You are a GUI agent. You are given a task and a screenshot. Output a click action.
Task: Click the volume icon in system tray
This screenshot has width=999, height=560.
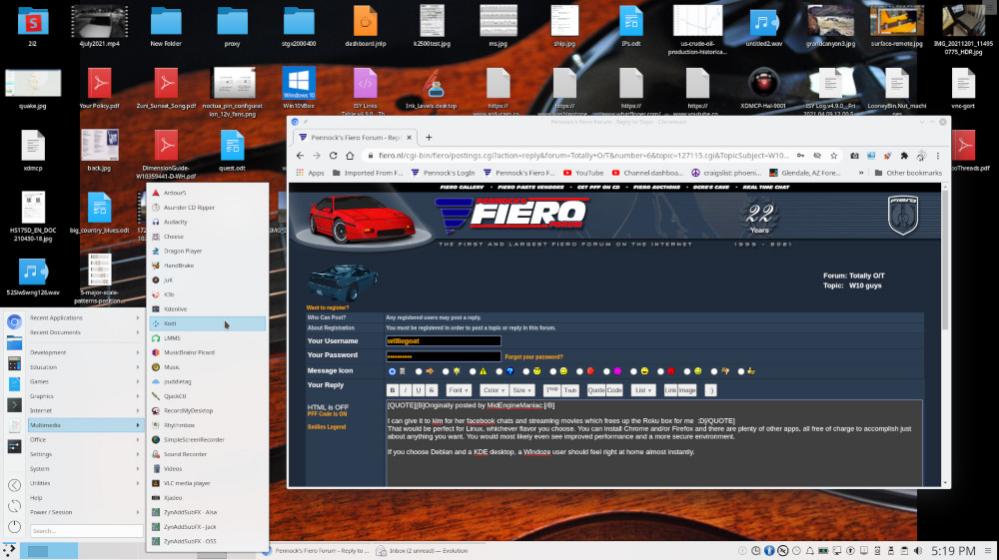point(917,550)
